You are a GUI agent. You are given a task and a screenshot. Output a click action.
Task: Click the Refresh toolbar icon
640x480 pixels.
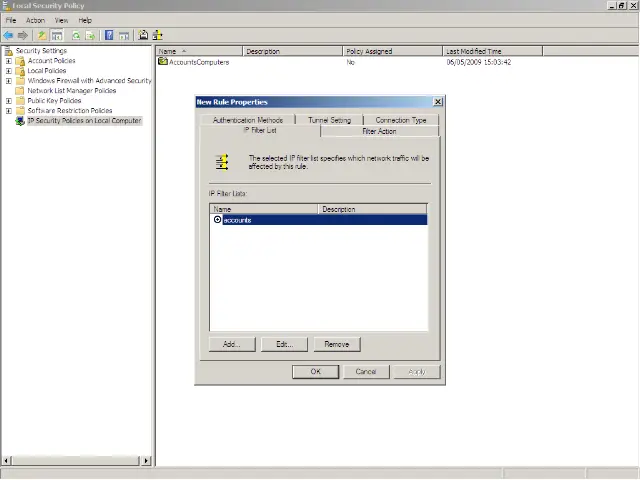click(76, 35)
